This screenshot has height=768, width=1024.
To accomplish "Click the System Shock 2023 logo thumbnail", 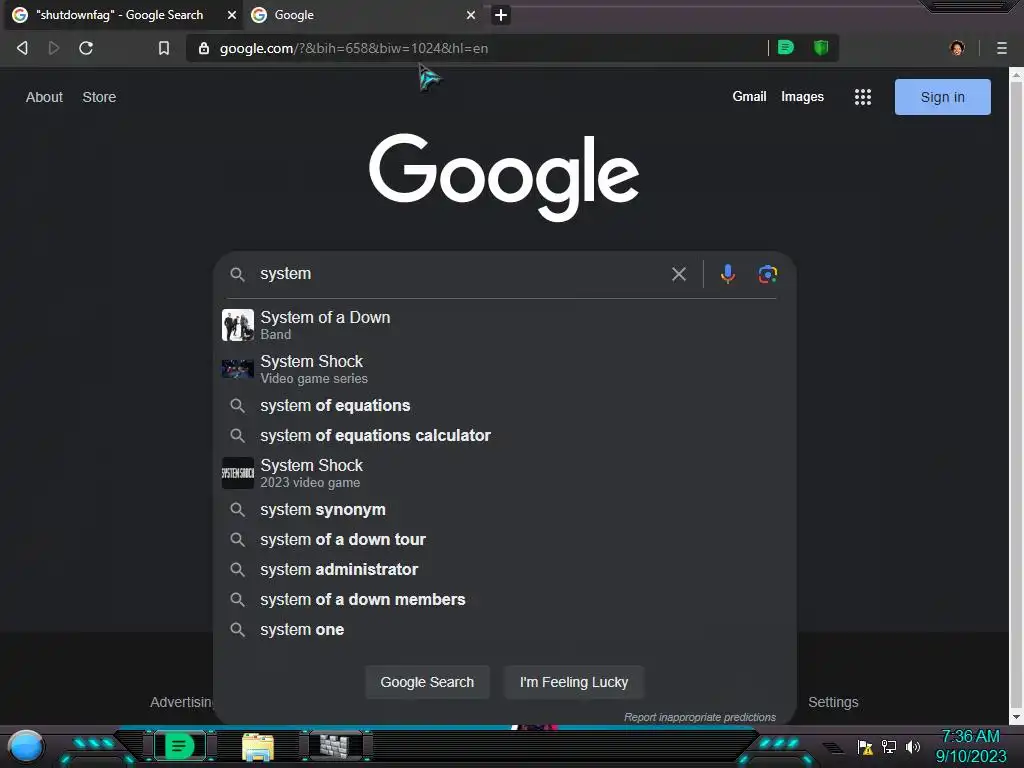I will 238,473.
